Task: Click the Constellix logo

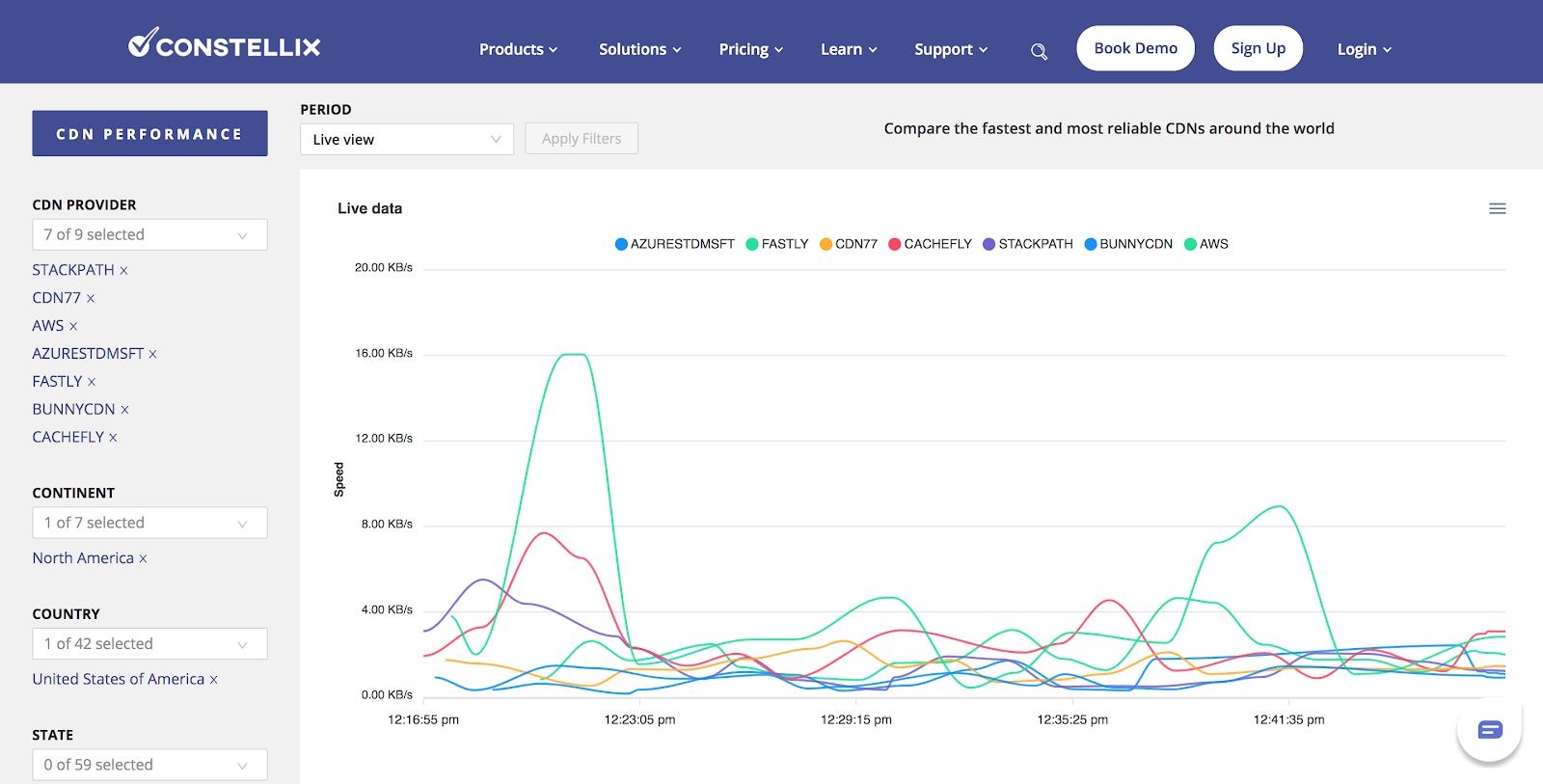Action: (224, 44)
